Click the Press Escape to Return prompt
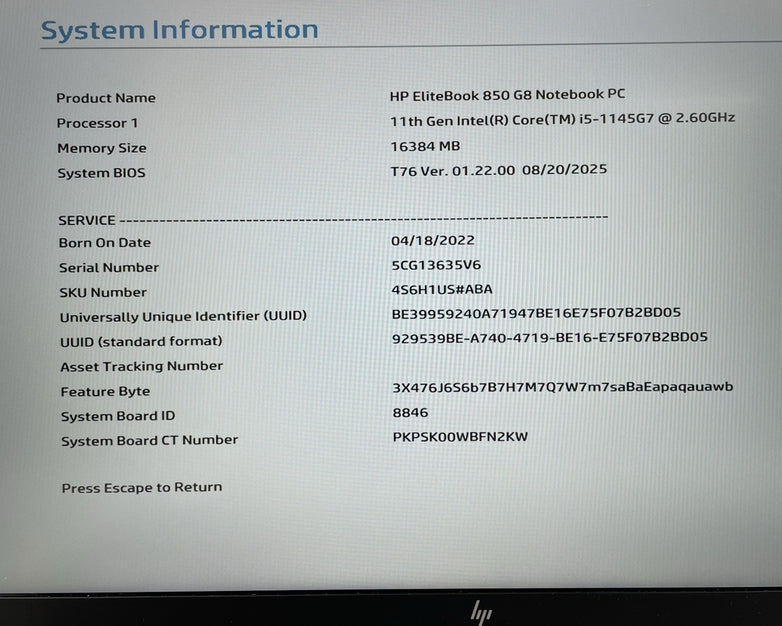 point(142,487)
